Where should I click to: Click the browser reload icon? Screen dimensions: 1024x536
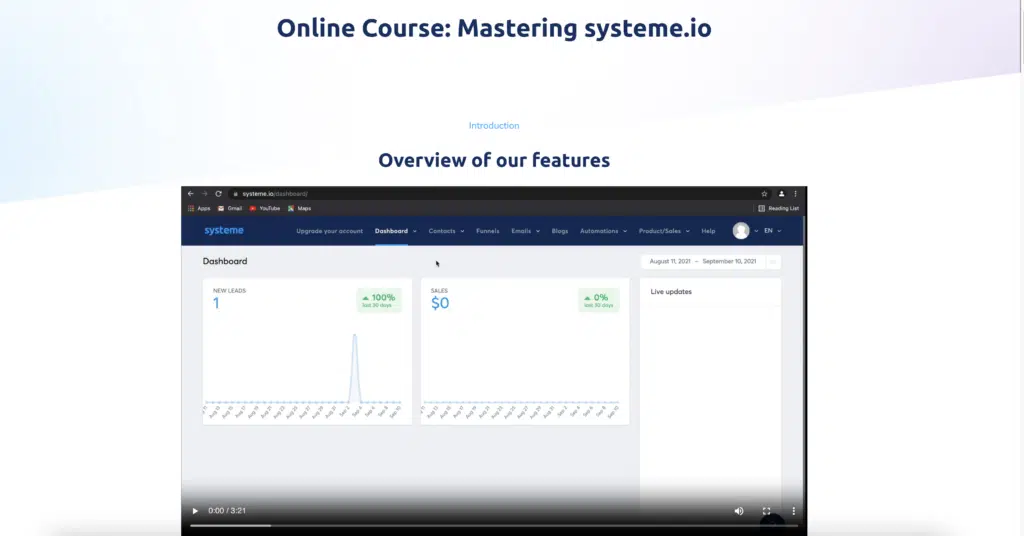click(x=218, y=193)
